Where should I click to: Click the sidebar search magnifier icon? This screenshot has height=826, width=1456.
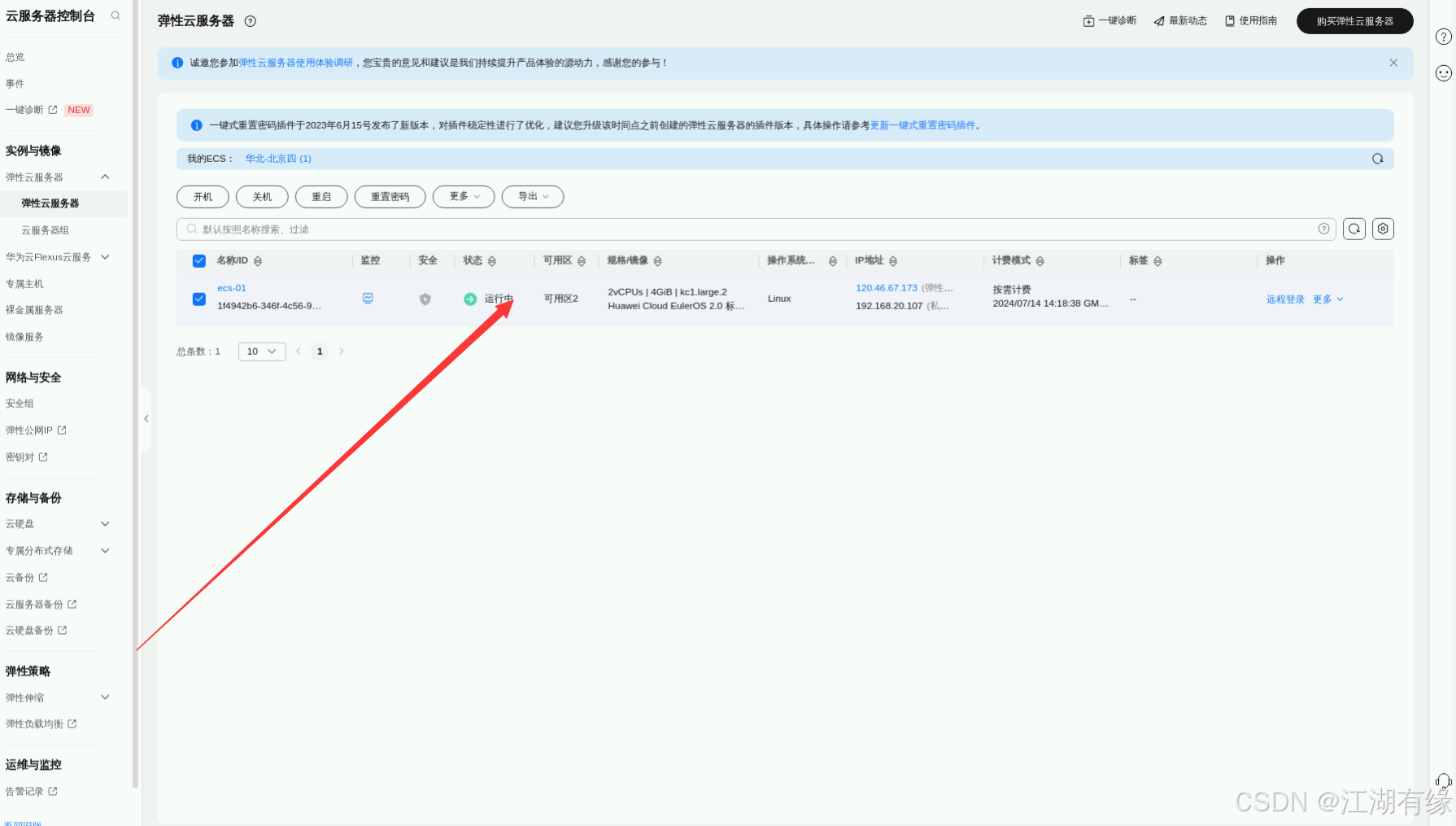click(x=116, y=15)
